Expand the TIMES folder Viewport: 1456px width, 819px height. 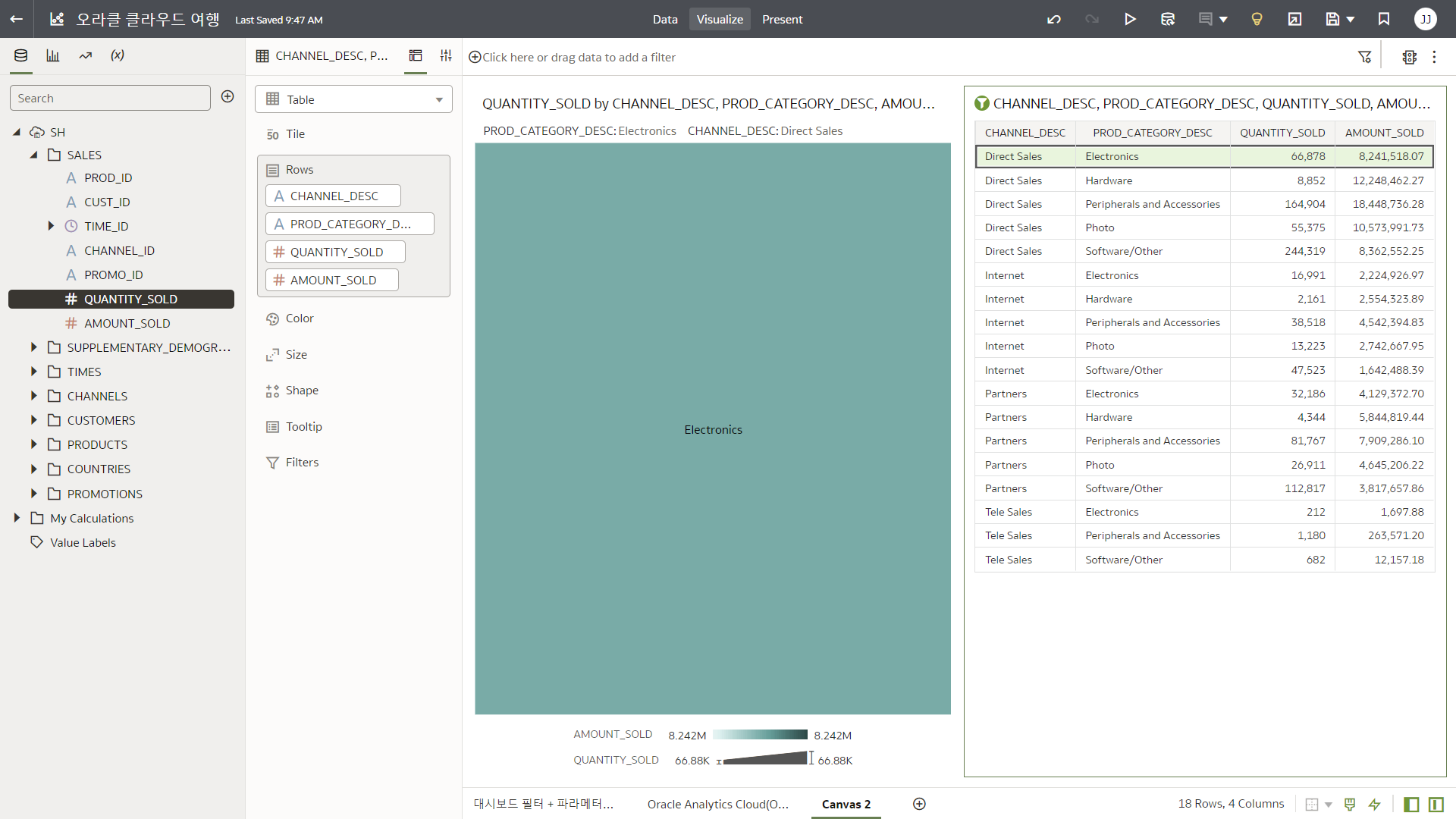click(x=33, y=372)
